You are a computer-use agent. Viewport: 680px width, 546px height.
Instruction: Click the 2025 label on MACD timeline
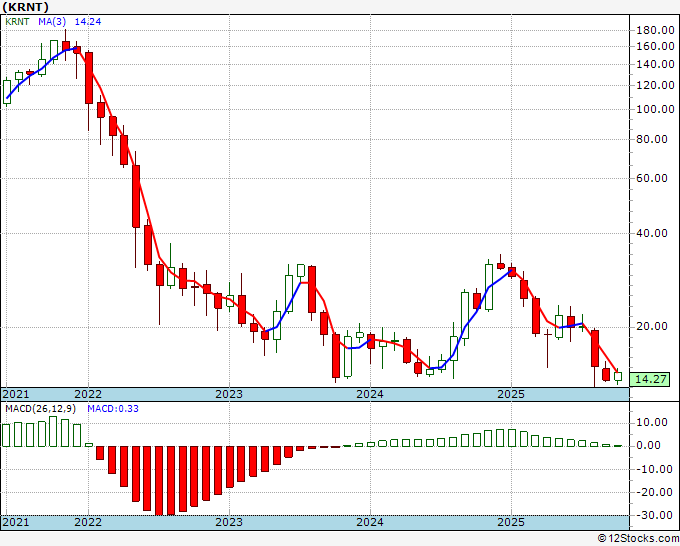(x=511, y=522)
